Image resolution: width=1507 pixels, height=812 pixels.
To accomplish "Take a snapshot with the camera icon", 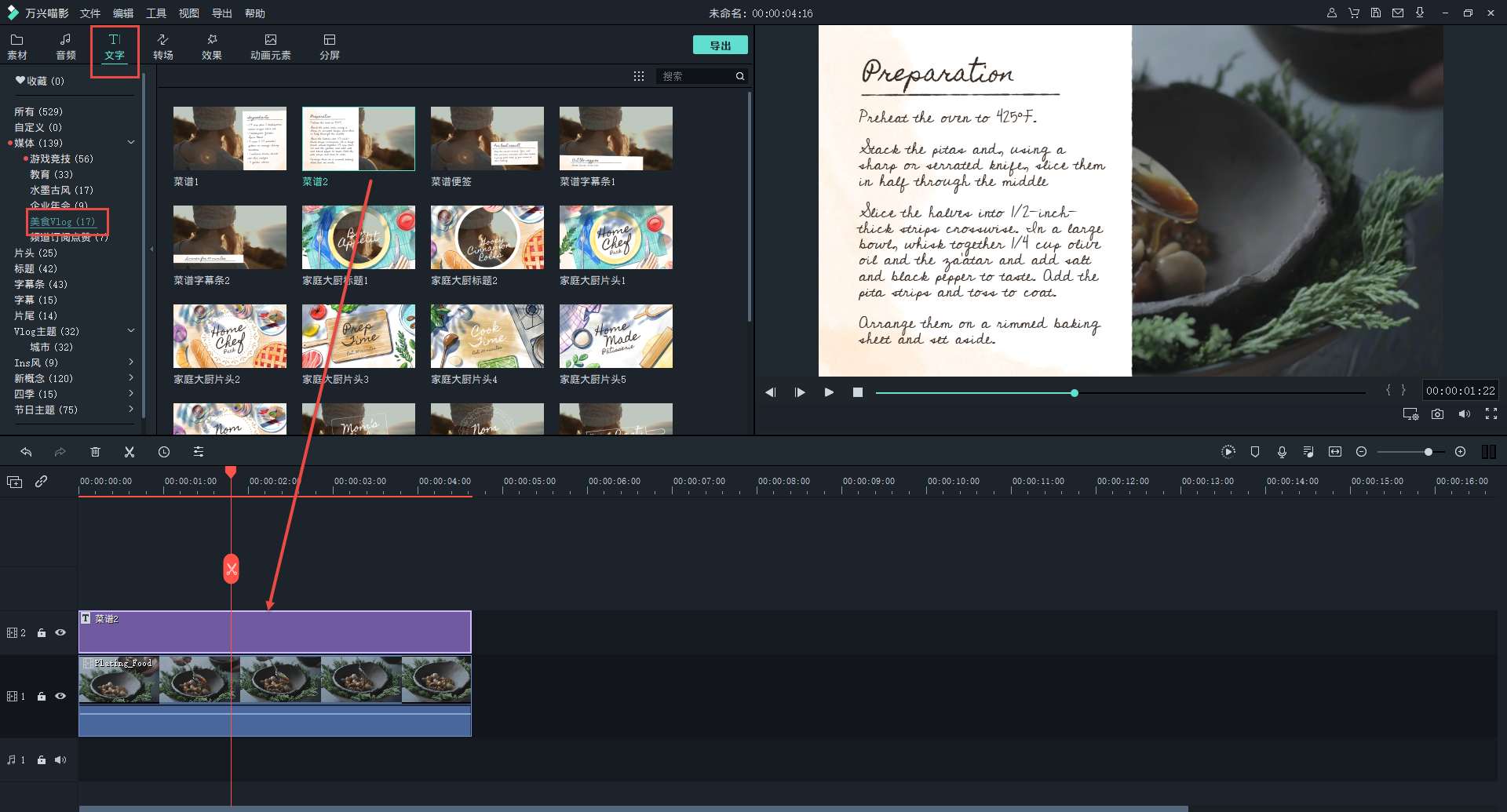I will 1437,414.
